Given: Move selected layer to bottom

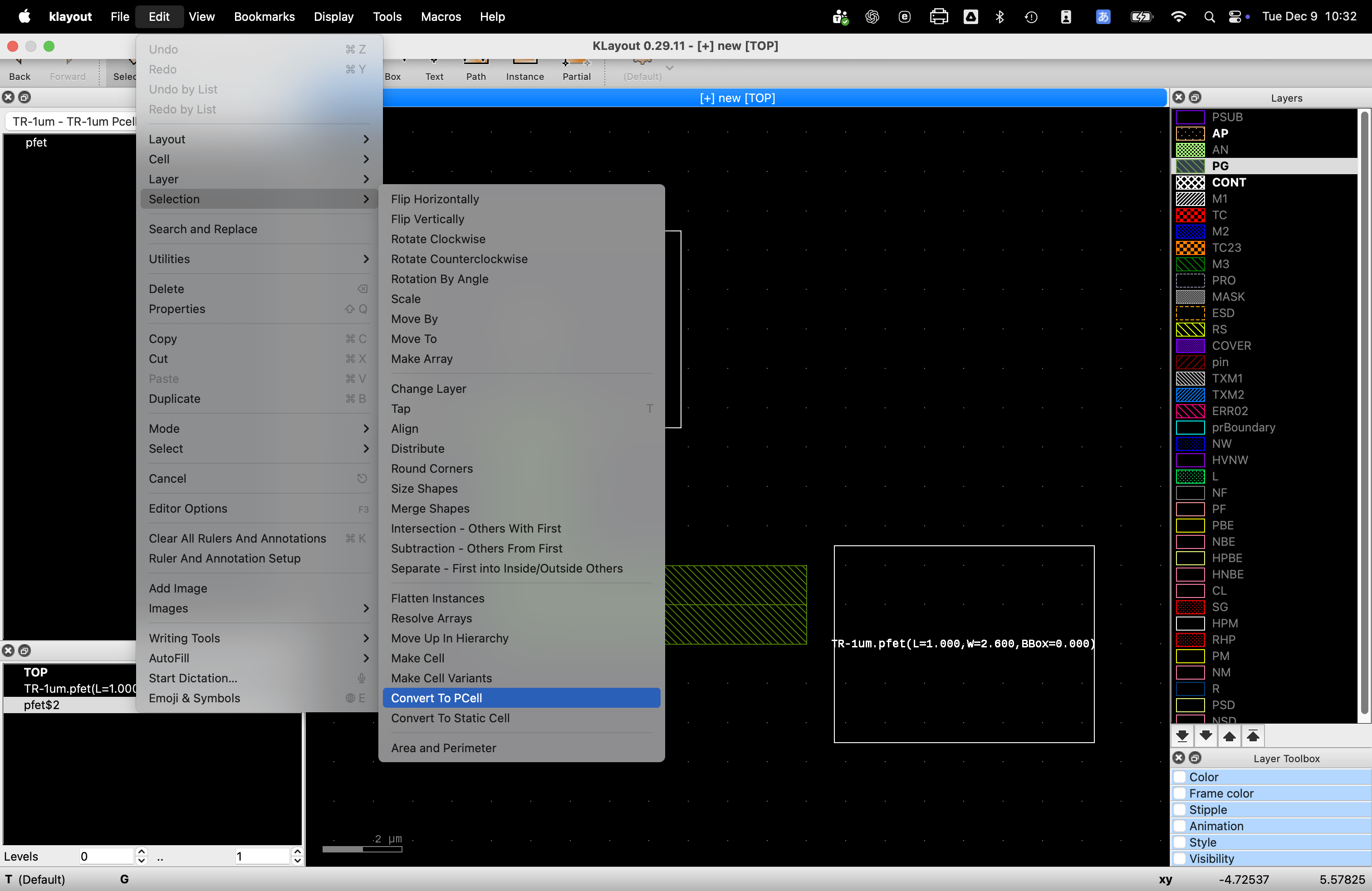Looking at the screenshot, I should (x=1182, y=736).
